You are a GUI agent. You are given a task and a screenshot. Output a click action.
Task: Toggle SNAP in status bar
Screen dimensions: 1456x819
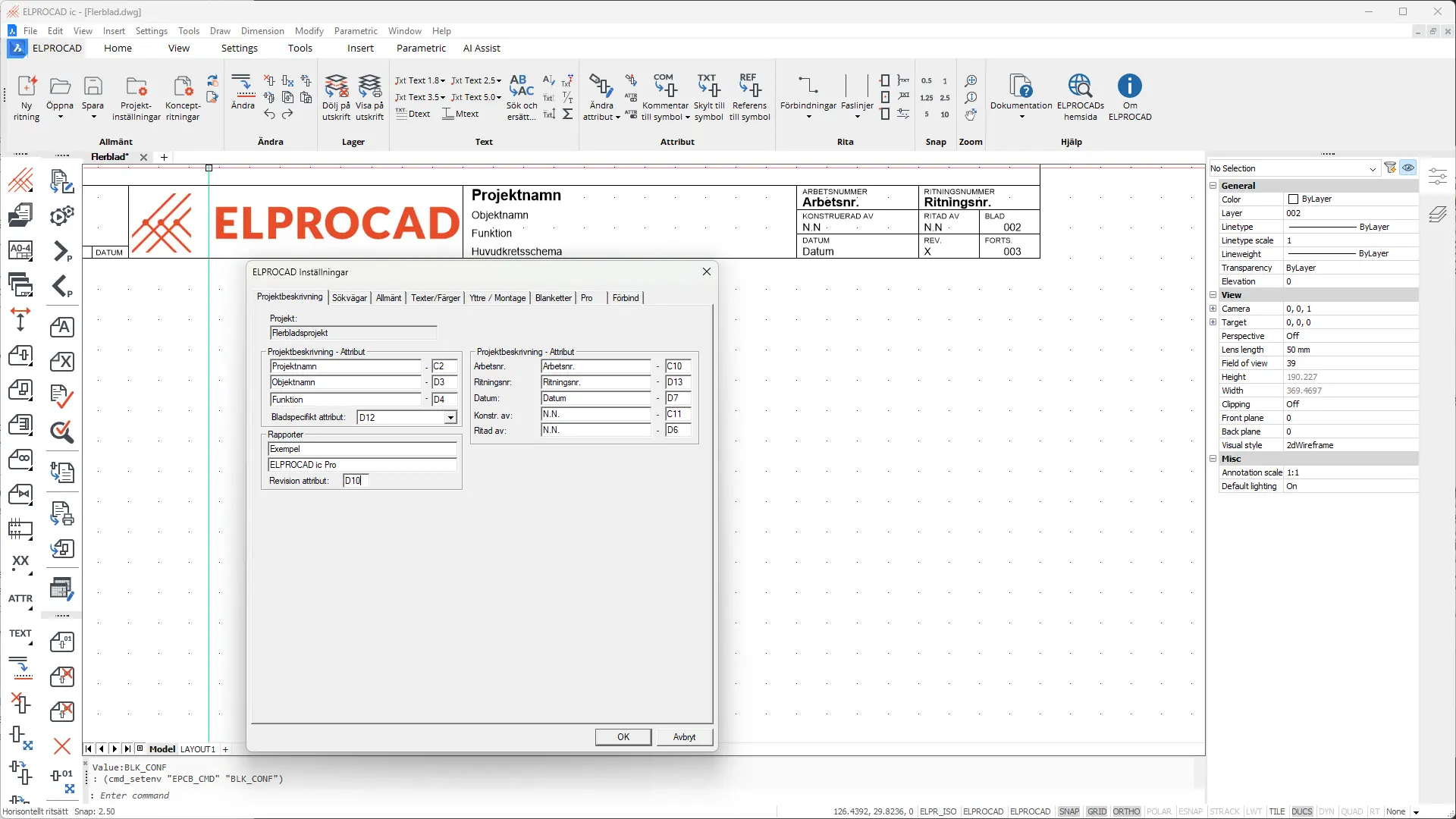1068,811
